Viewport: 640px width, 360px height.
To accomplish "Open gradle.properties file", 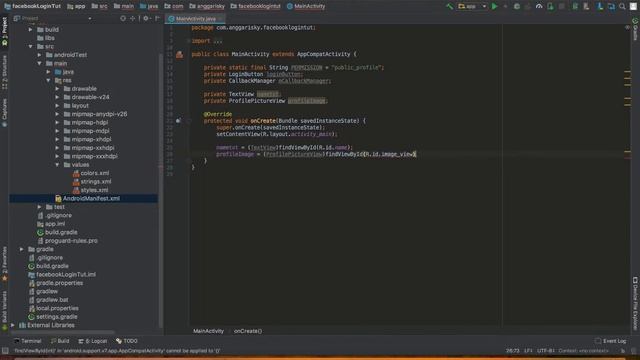I will pos(56,283).
